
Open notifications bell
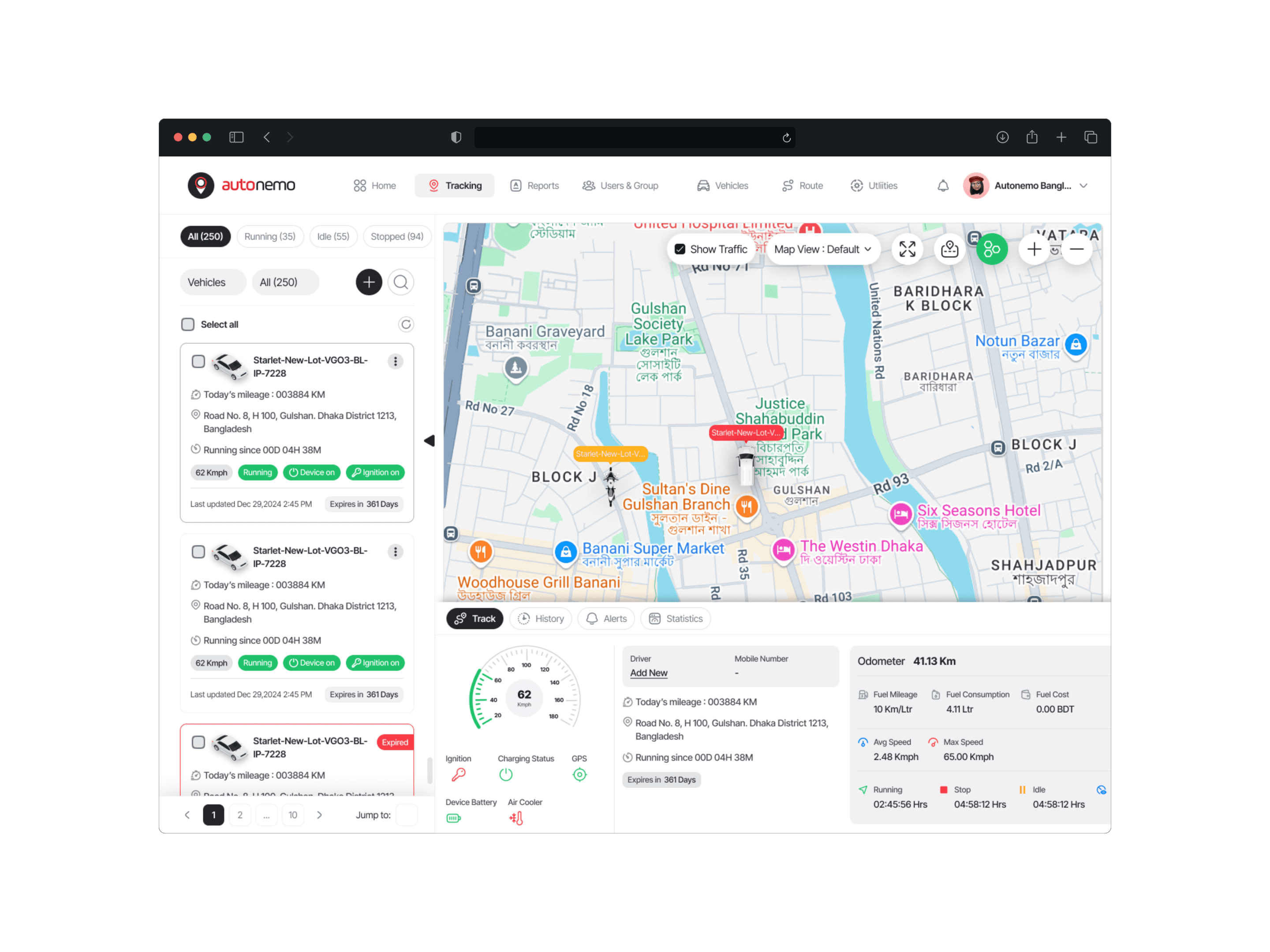point(943,186)
